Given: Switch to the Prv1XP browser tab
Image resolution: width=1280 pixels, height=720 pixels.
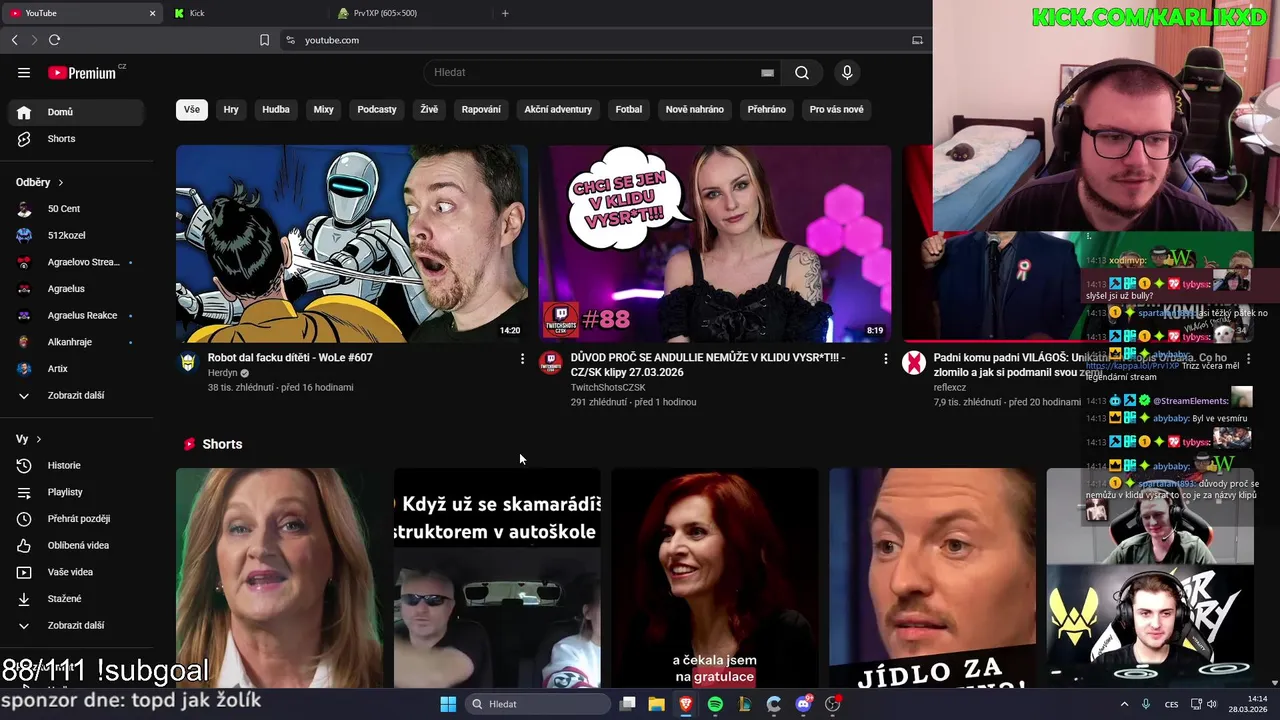Looking at the screenshot, I should (x=410, y=13).
